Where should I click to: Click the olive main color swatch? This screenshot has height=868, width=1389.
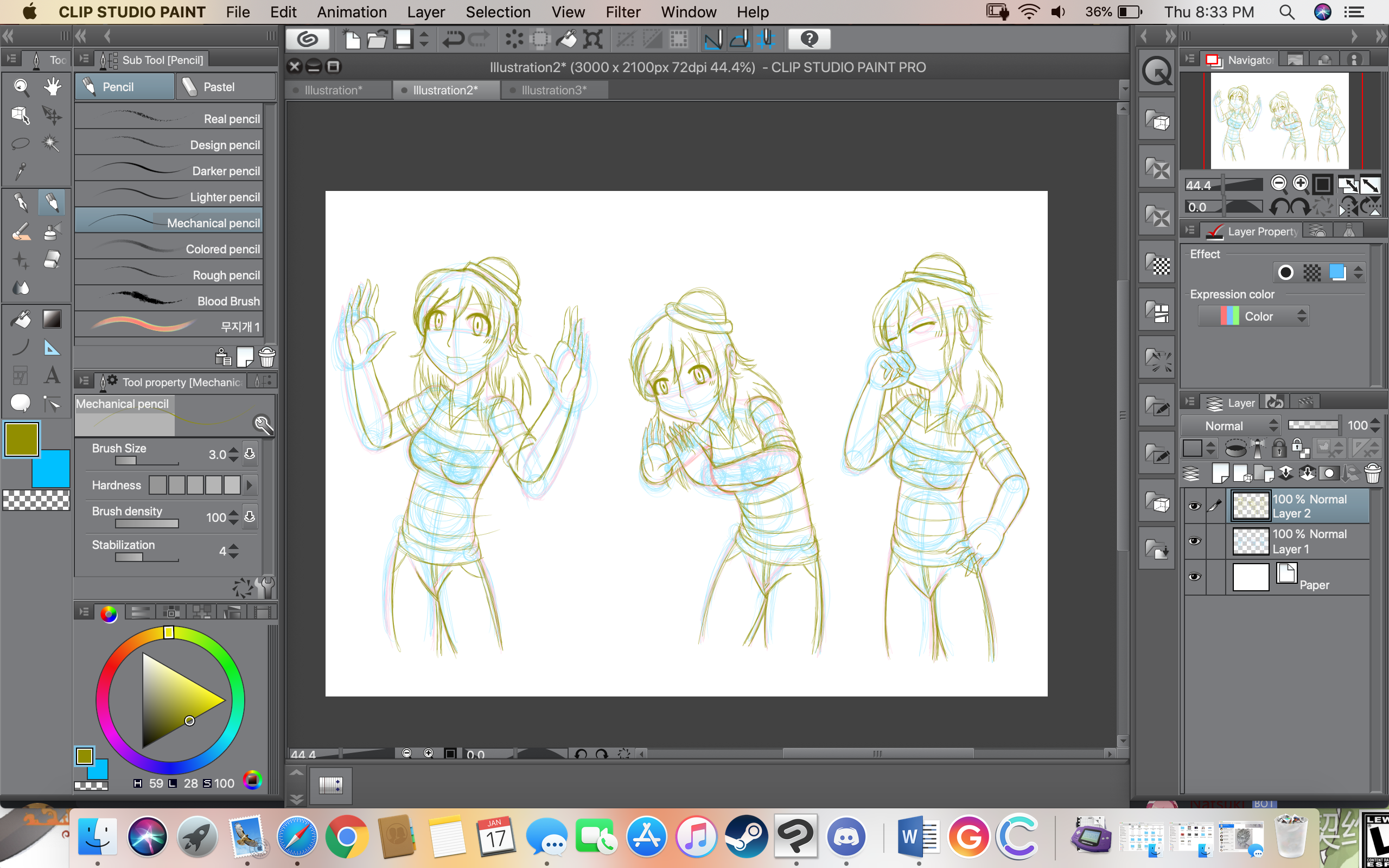pyautogui.click(x=22, y=439)
